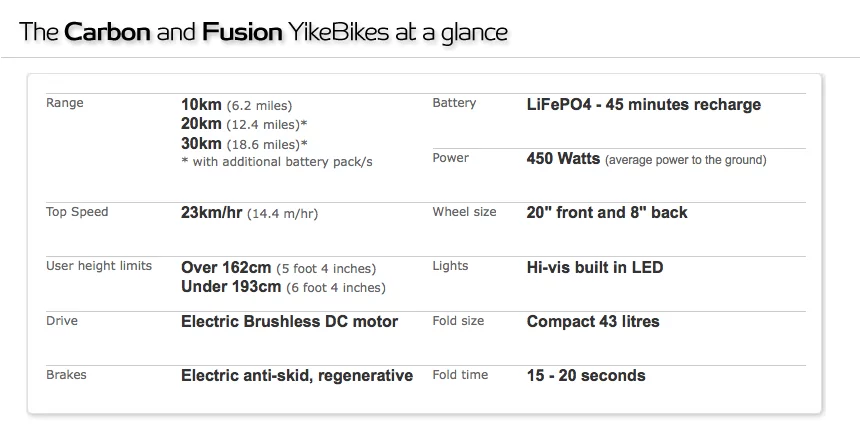
Task: Select the 23km/hr top speed value
Action: [x=249, y=213]
